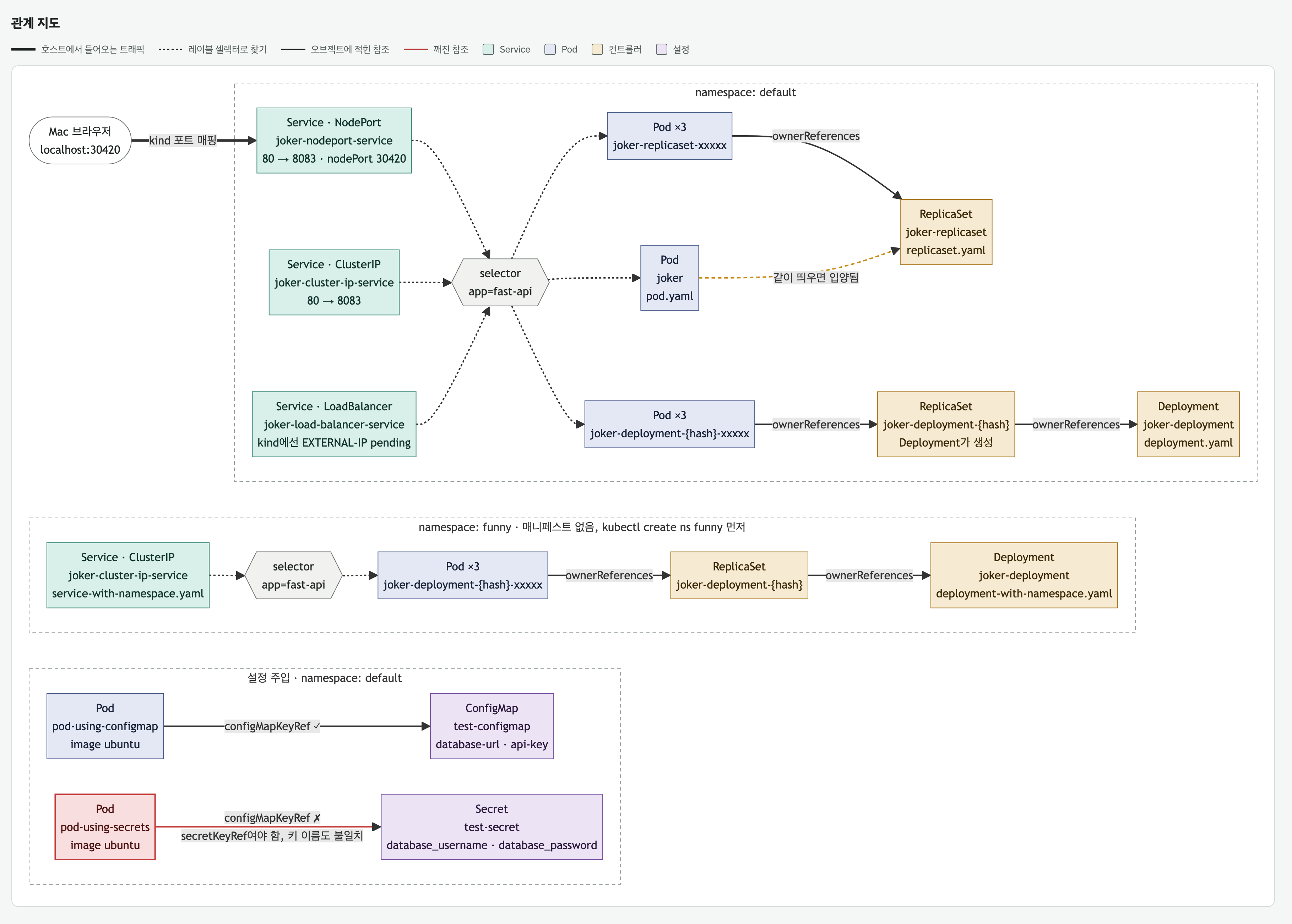This screenshot has height=924, width=1292.
Task: Select the Pod ×3 joker-replicaset-xxxxx node
Action: pos(669,136)
